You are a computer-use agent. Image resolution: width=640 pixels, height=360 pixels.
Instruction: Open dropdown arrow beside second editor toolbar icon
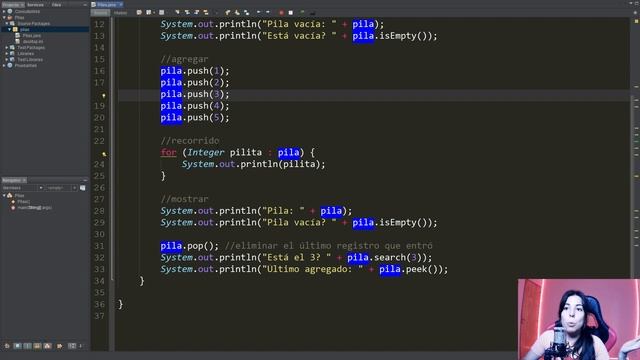153,12
